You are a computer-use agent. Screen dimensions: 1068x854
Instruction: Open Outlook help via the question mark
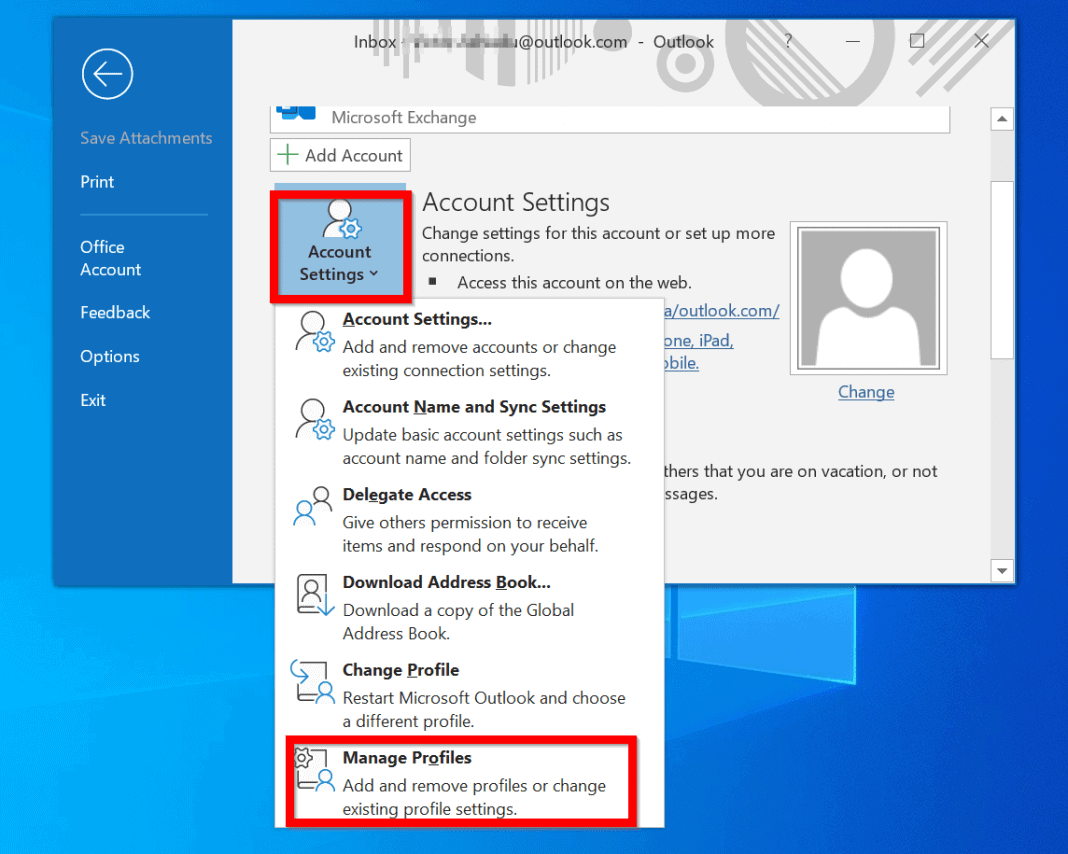[x=788, y=41]
